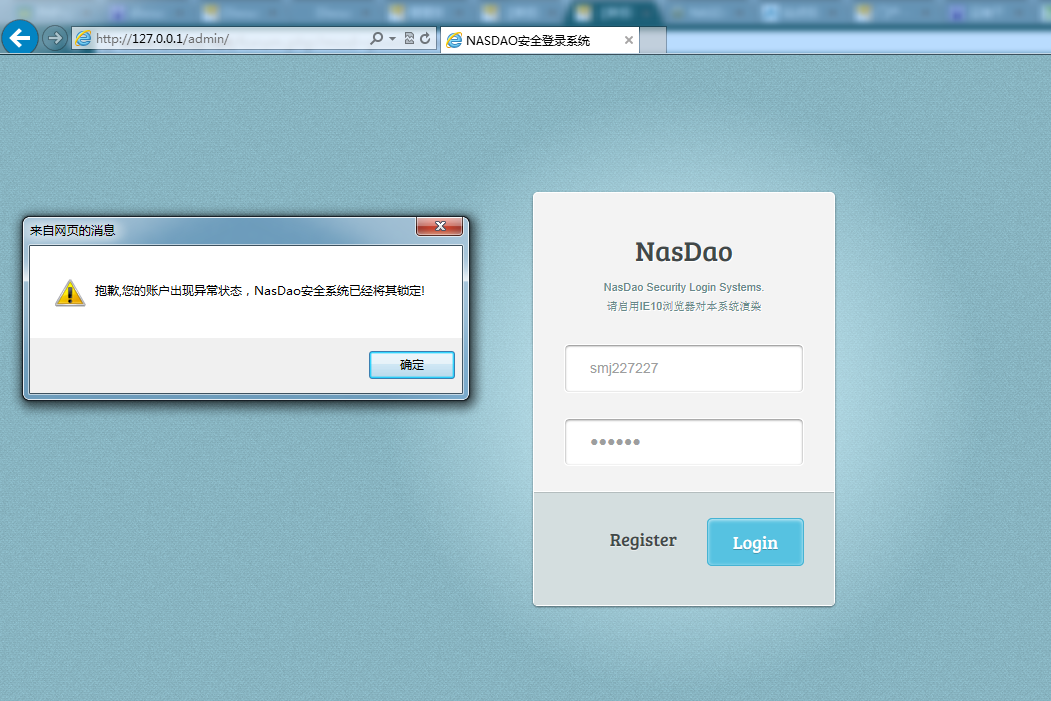Click the Register link
Image resolution: width=1051 pixels, height=701 pixels.
pos(643,540)
